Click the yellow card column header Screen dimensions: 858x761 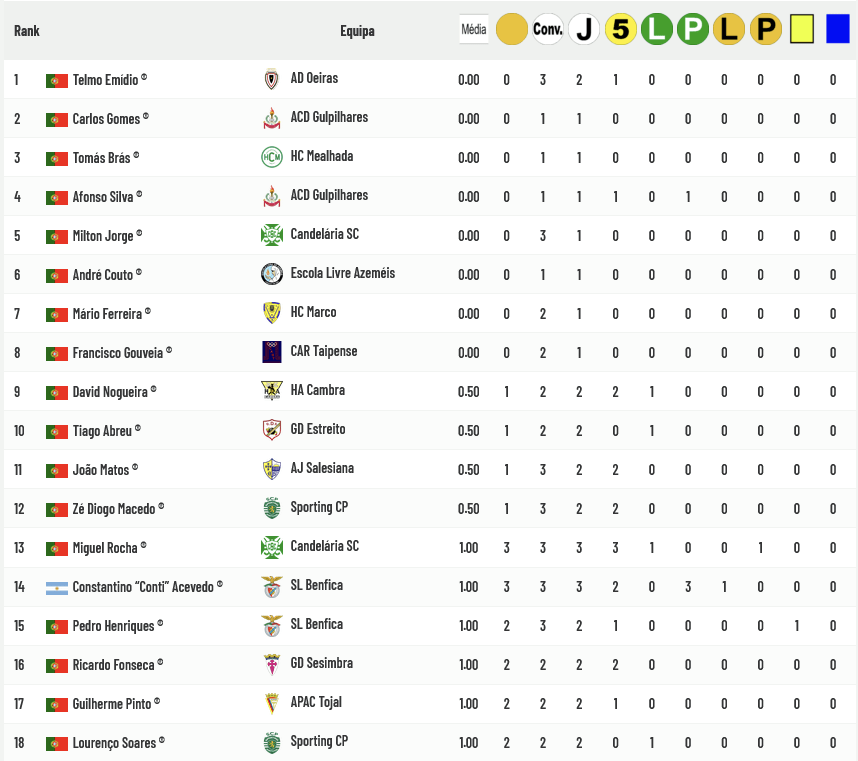801,30
